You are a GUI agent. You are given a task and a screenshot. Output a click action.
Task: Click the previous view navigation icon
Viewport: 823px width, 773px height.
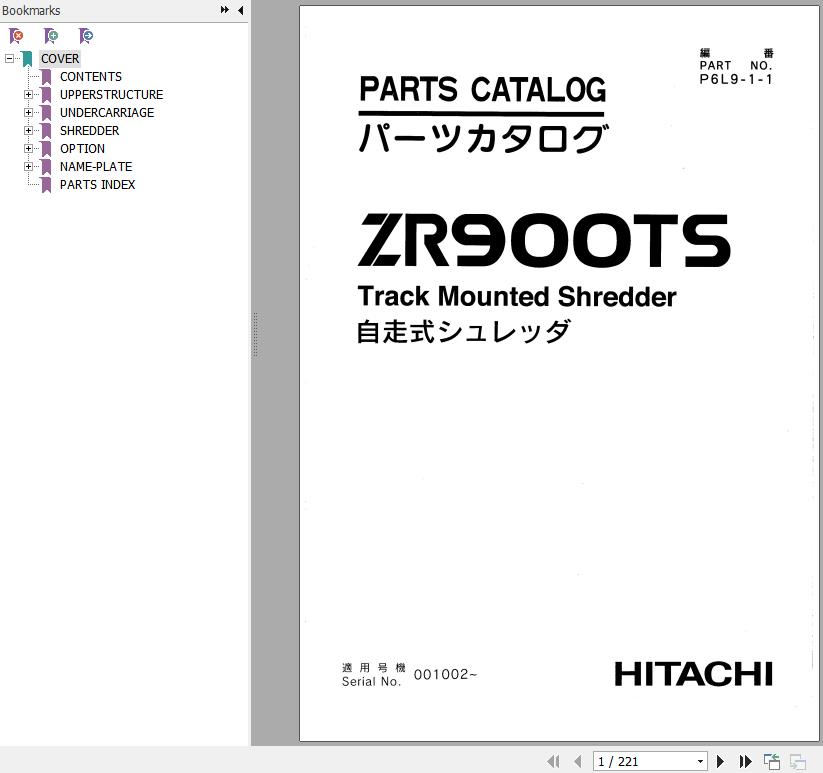pos(772,761)
